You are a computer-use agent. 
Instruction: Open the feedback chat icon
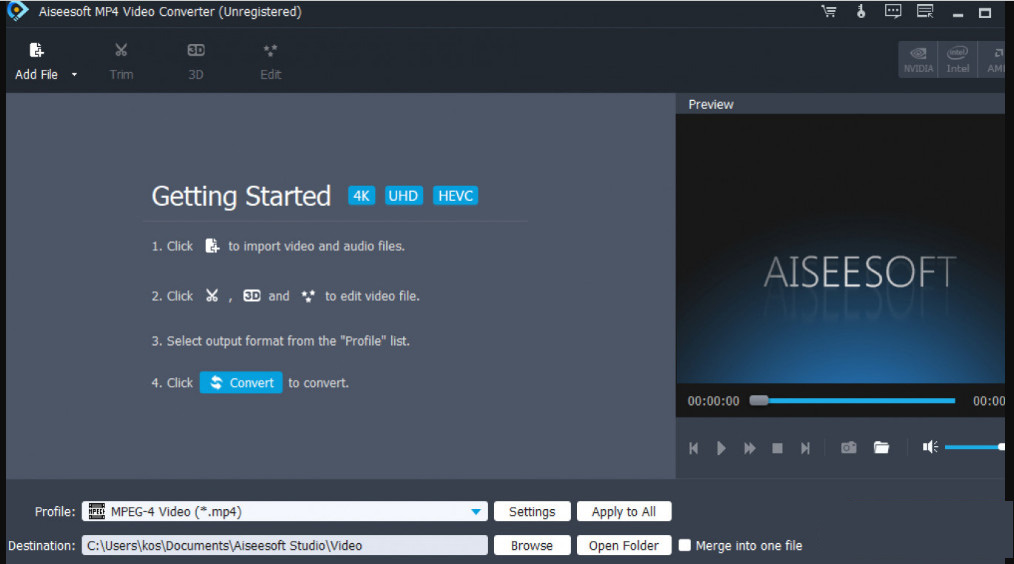coord(893,11)
